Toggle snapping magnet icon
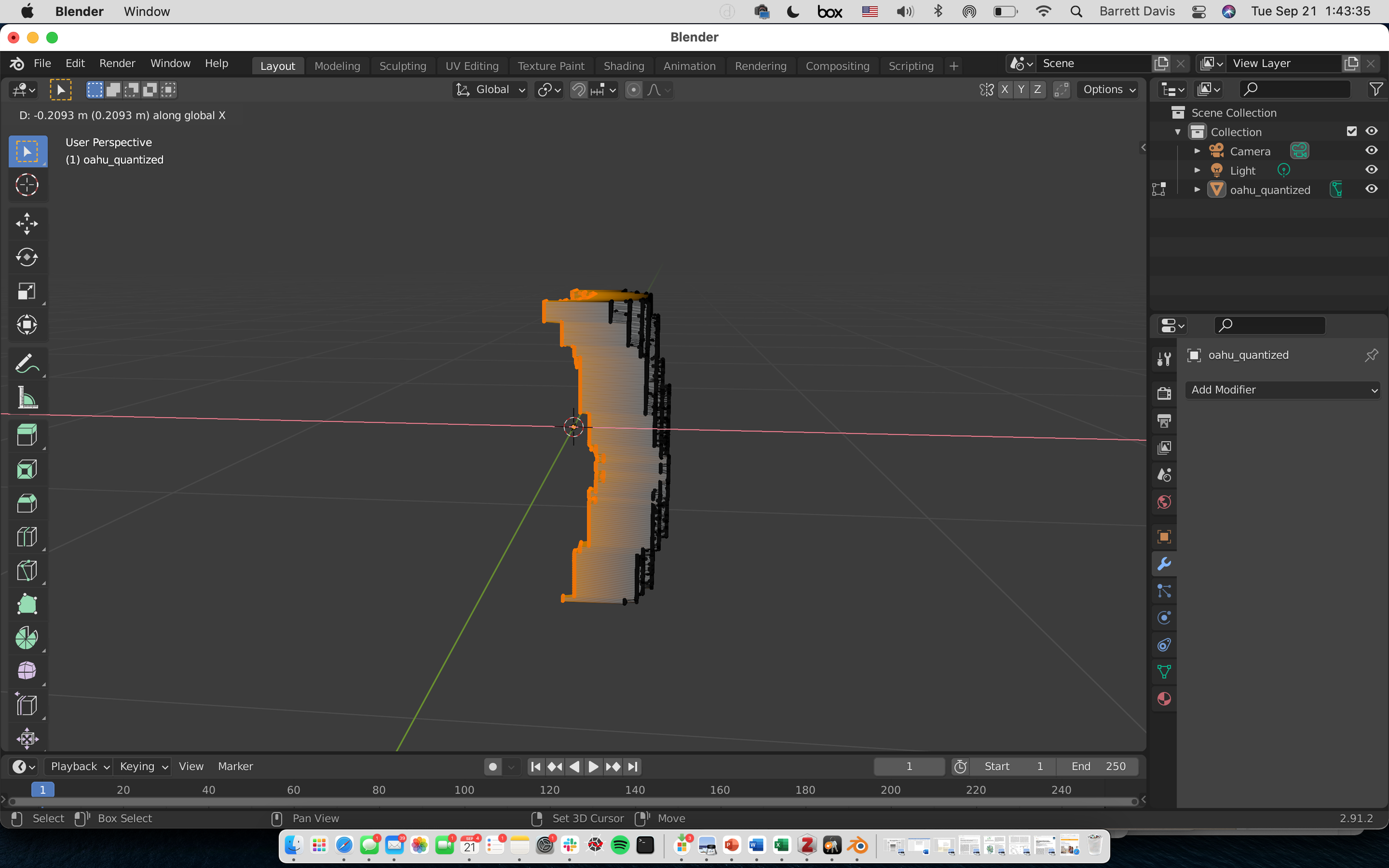This screenshot has height=868, width=1389. 578,90
